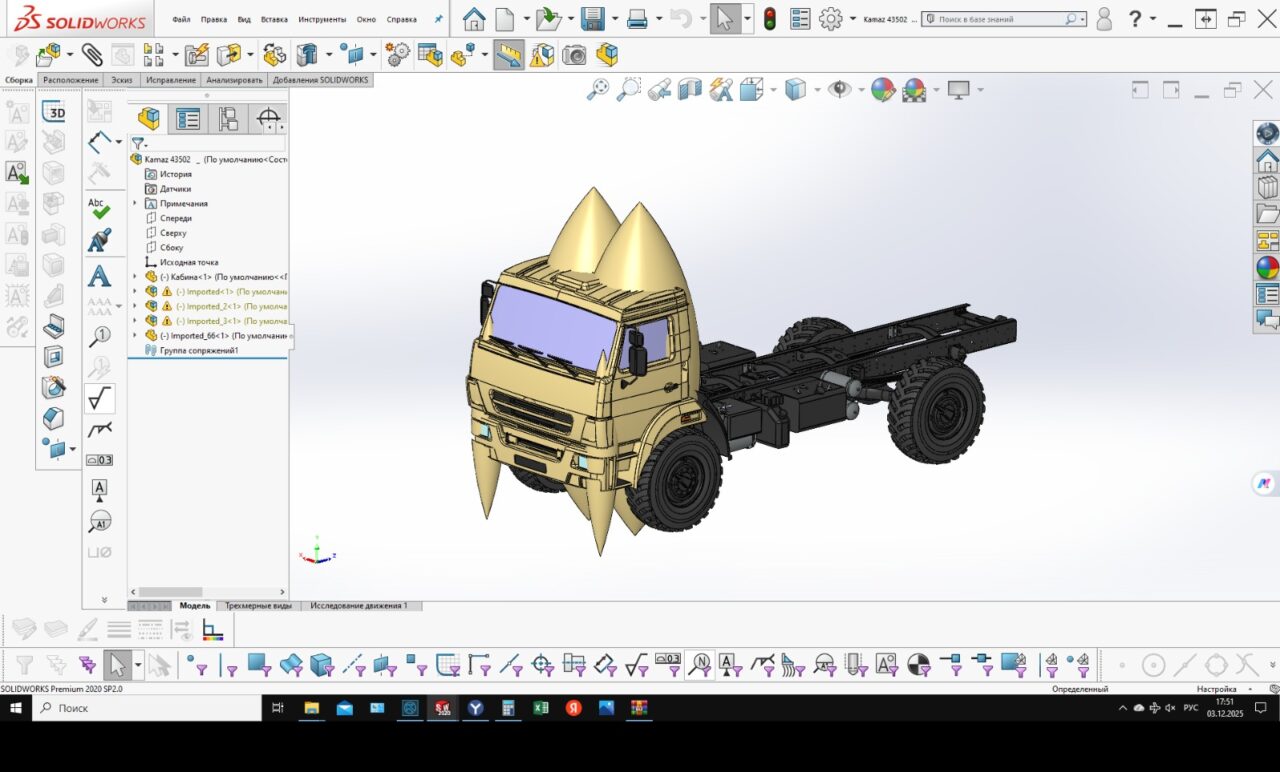Toggle the 3D drawing view button
This screenshot has width=1280, height=772.
pos(53,112)
